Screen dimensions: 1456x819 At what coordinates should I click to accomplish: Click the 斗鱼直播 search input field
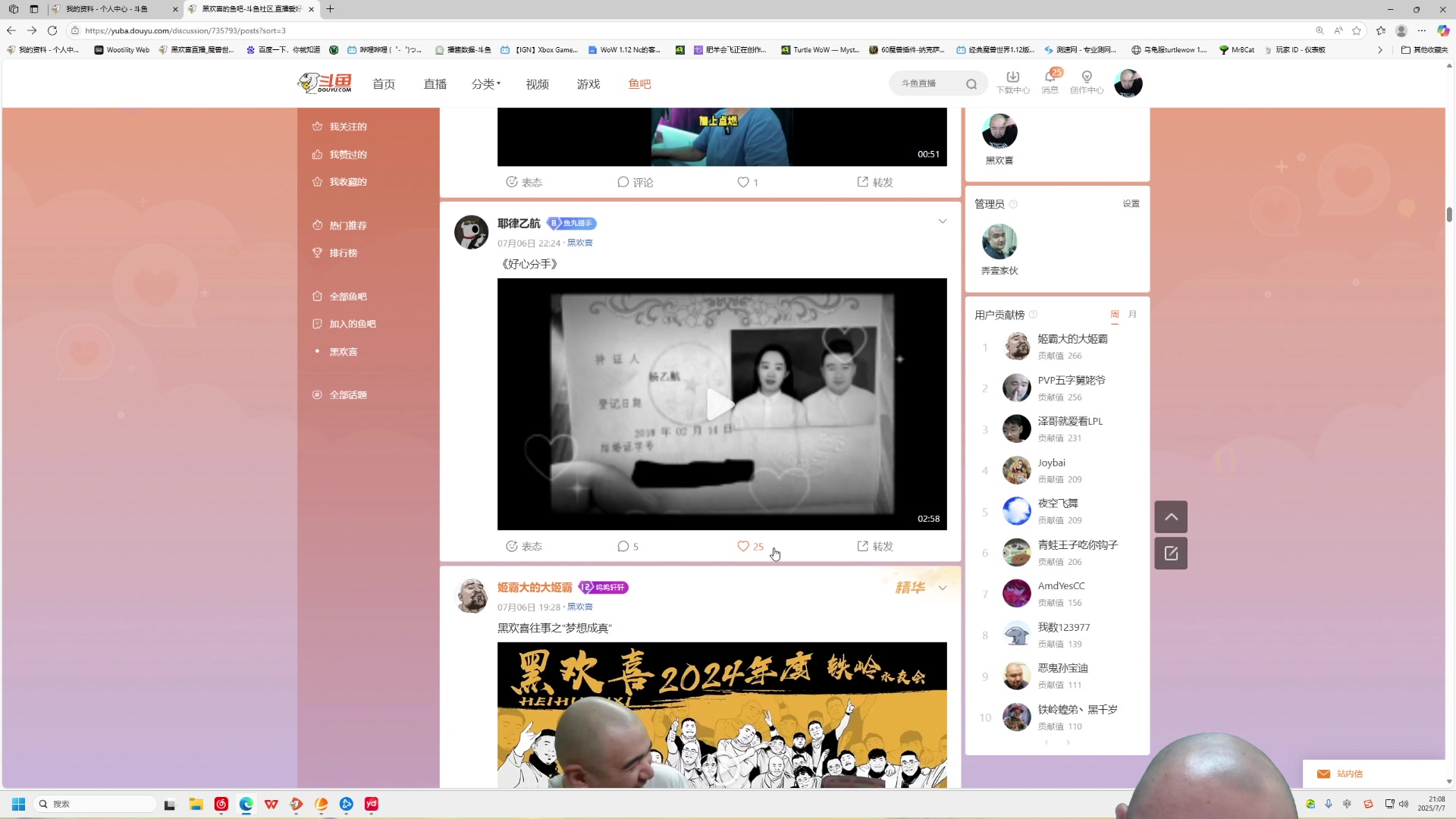coord(930,83)
